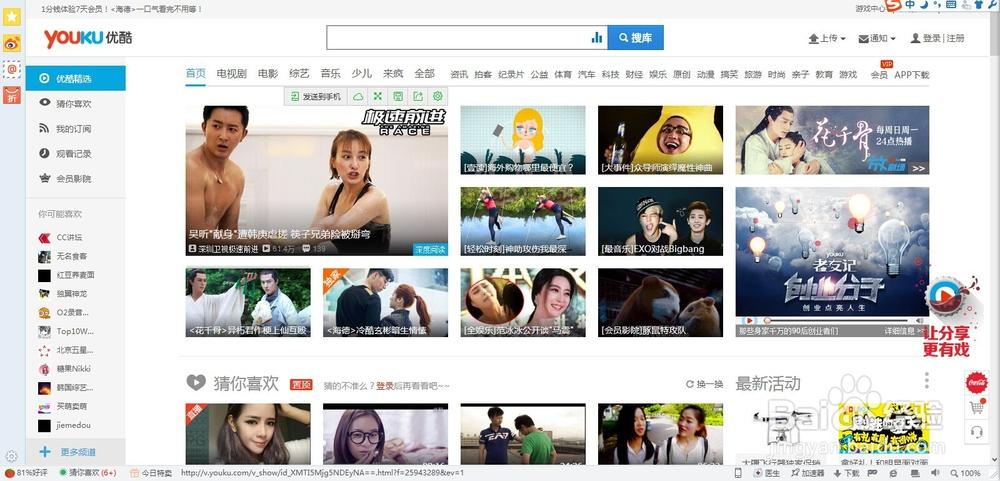Open 观看记录 watch history
The height and width of the screenshot is (481, 1000).
(75, 154)
